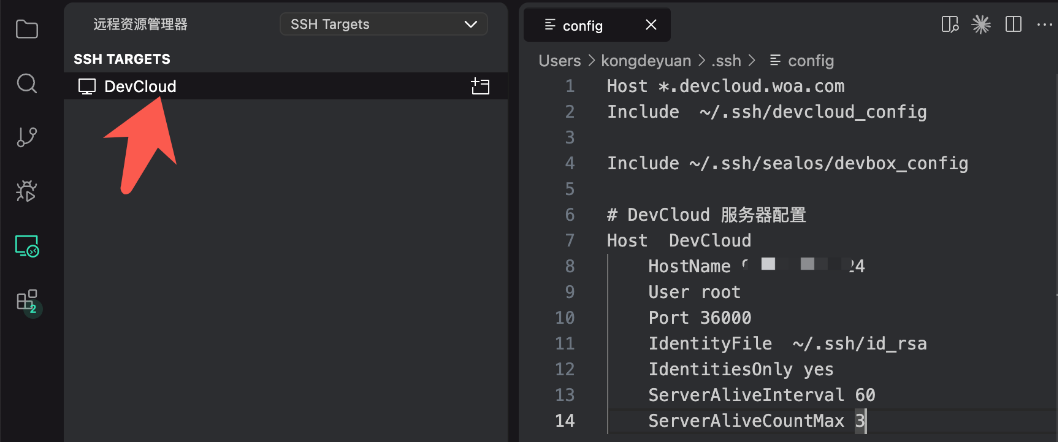
Task: Click the starburst AI assistant icon
Action: tap(981, 24)
